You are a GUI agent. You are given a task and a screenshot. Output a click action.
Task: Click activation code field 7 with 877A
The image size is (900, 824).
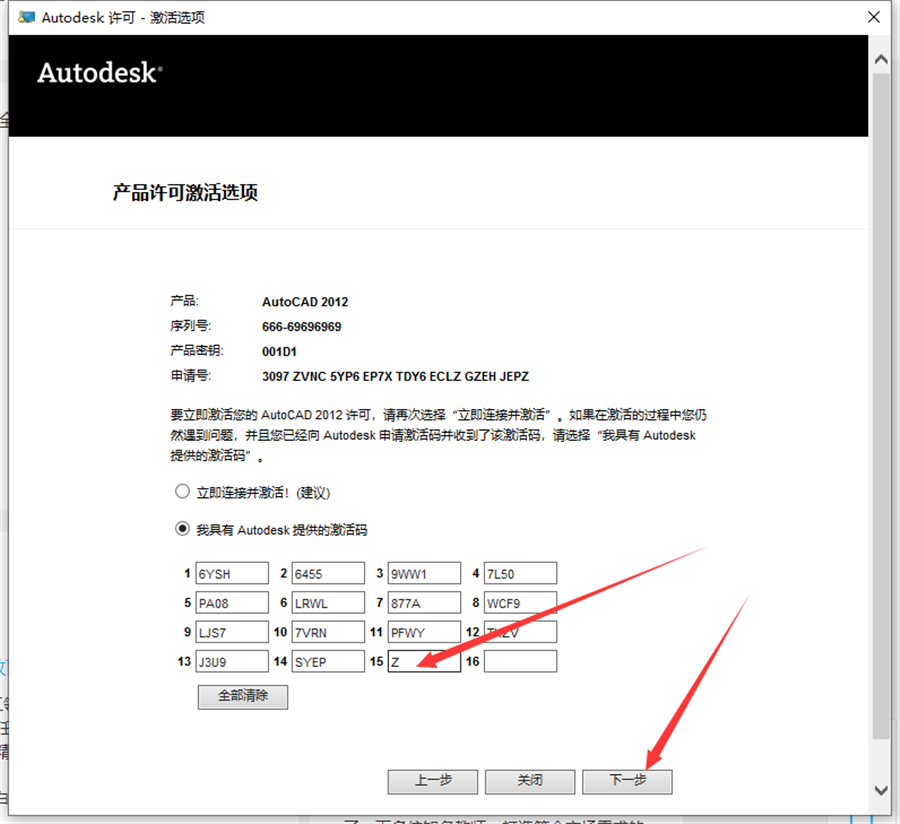click(x=424, y=603)
